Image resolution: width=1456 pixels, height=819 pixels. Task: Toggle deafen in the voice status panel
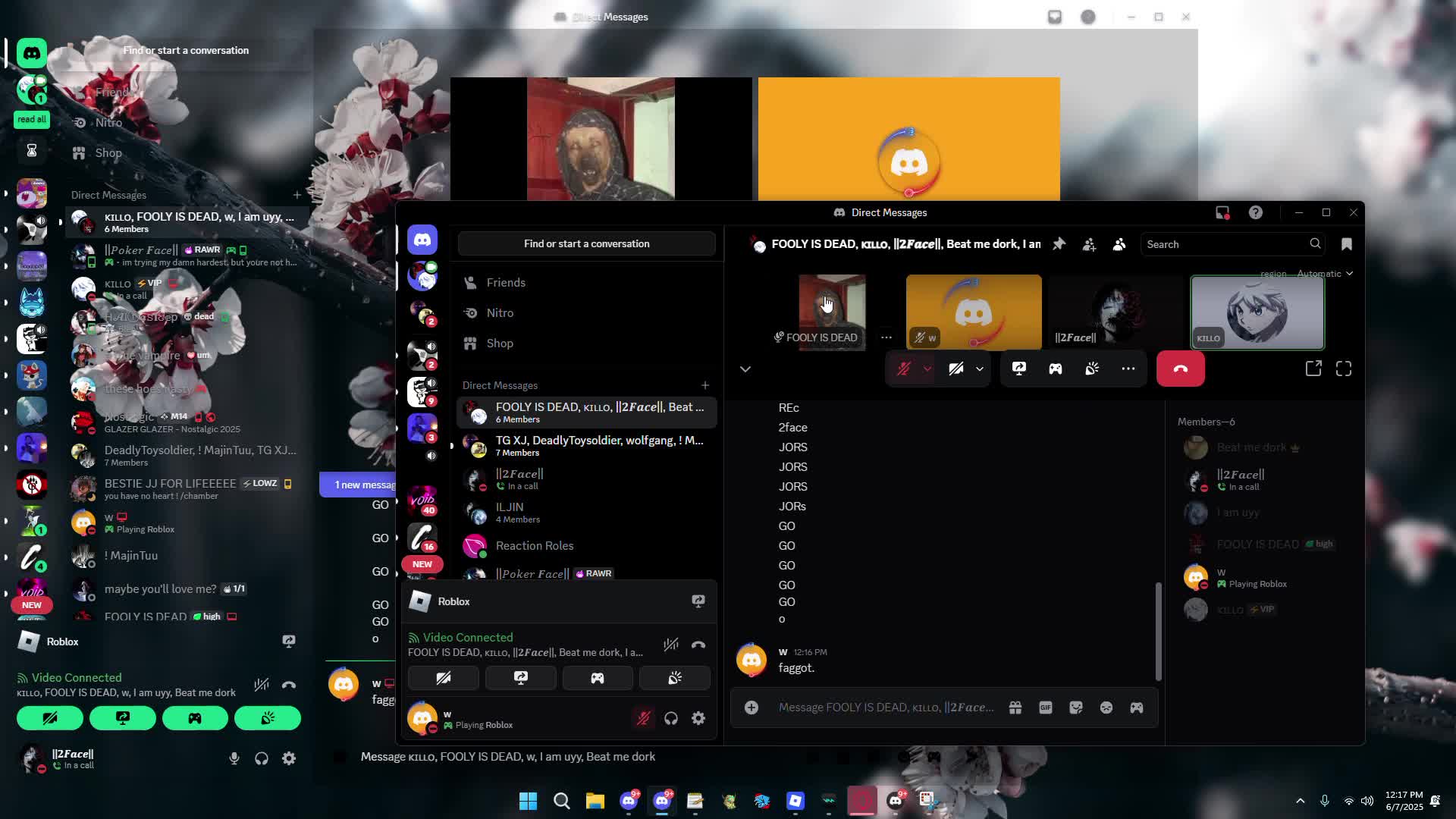(671, 718)
